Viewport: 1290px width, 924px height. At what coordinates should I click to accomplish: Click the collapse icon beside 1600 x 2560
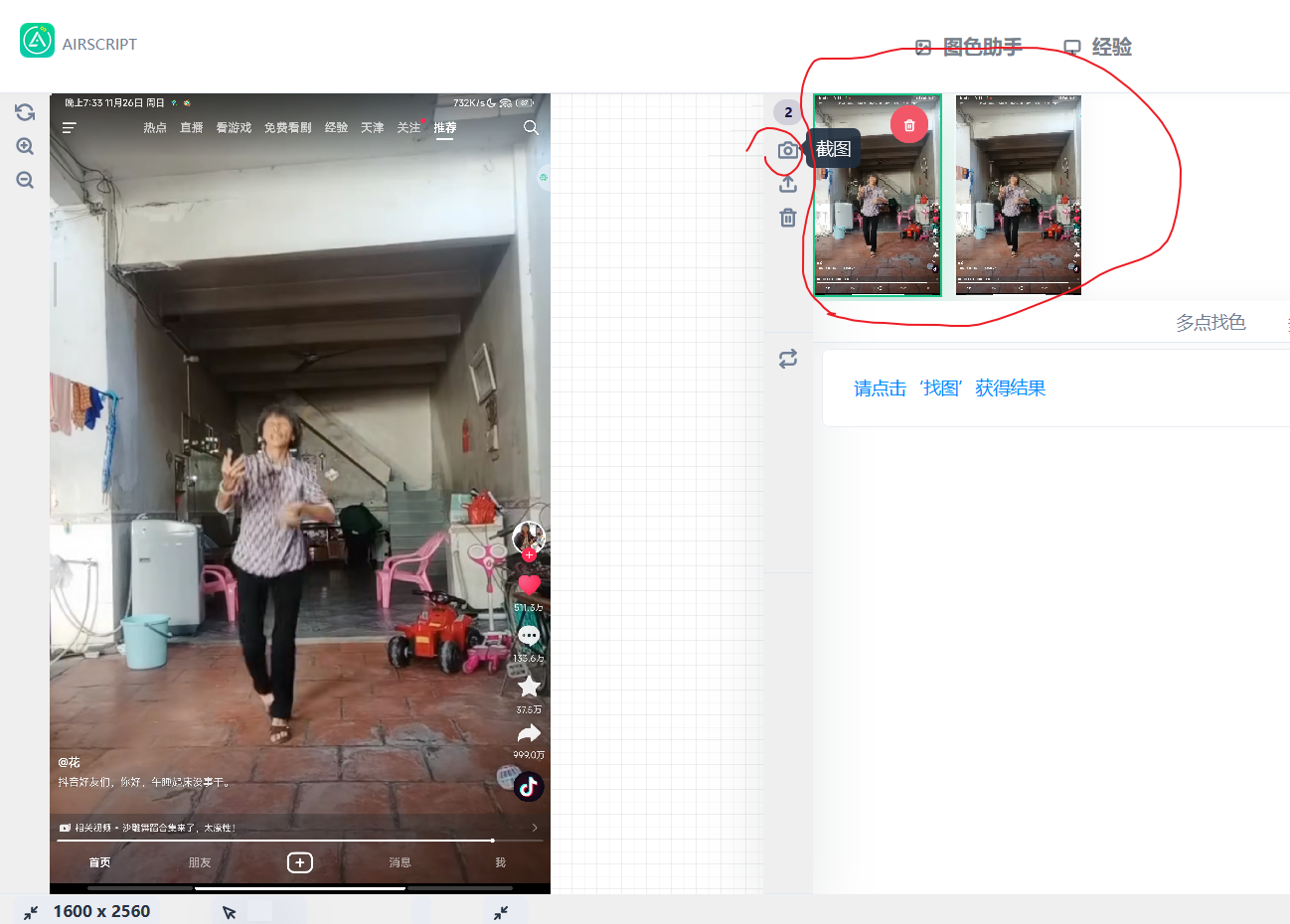(31, 912)
